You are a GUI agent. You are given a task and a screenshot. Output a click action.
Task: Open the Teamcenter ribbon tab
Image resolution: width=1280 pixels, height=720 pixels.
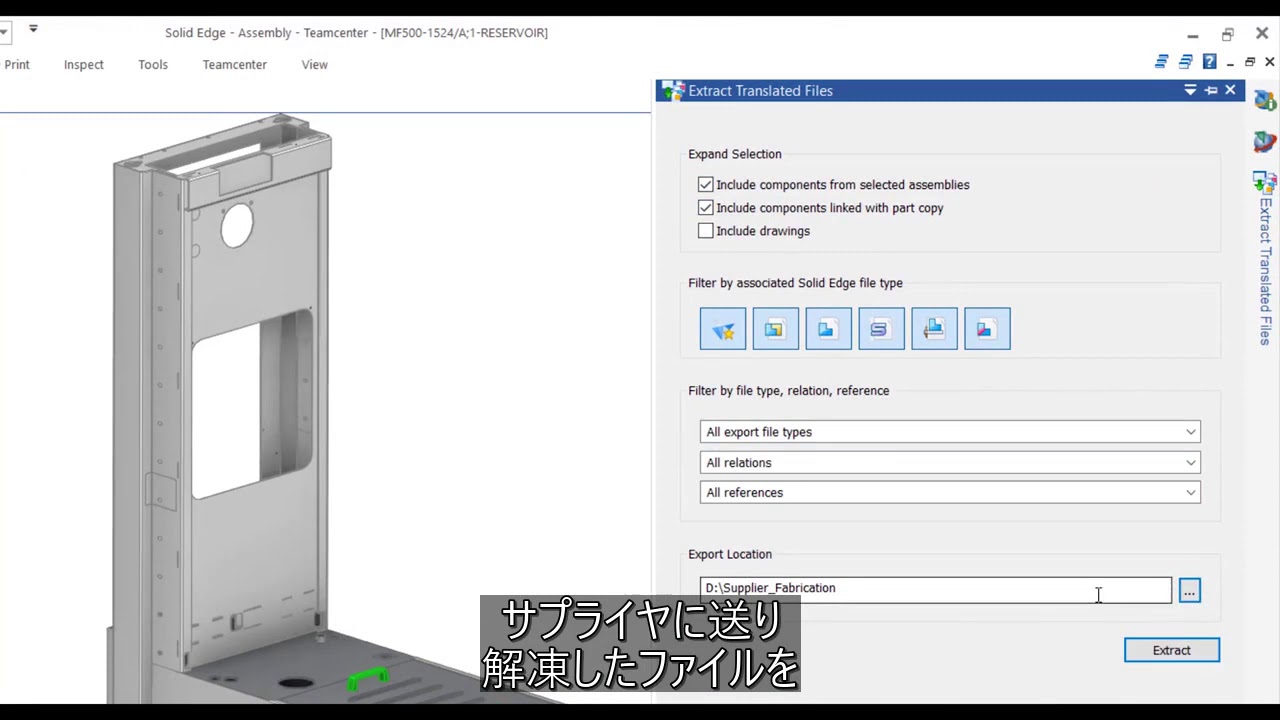click(x=235, y=65)
